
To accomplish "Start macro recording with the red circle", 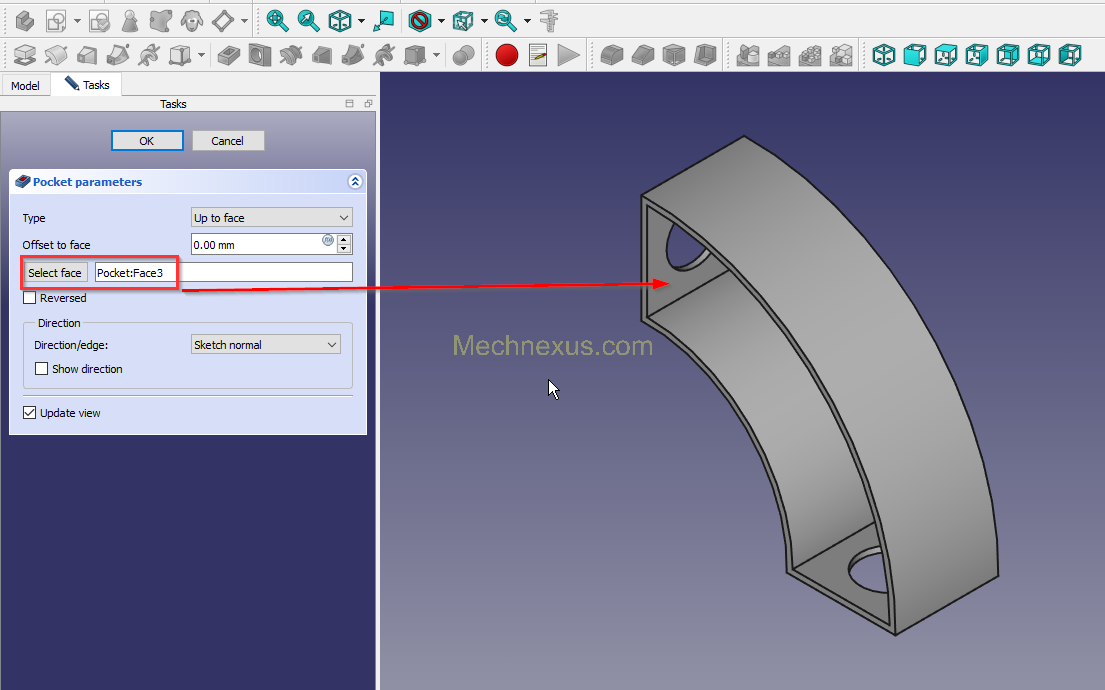I will pyautogui.click(x=507, y=55).
